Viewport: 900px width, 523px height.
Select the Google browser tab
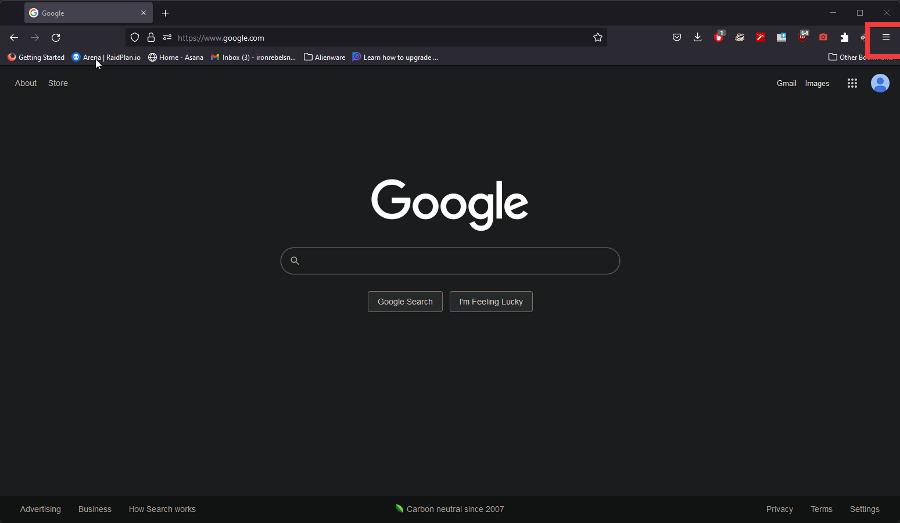tap(88, 13)
